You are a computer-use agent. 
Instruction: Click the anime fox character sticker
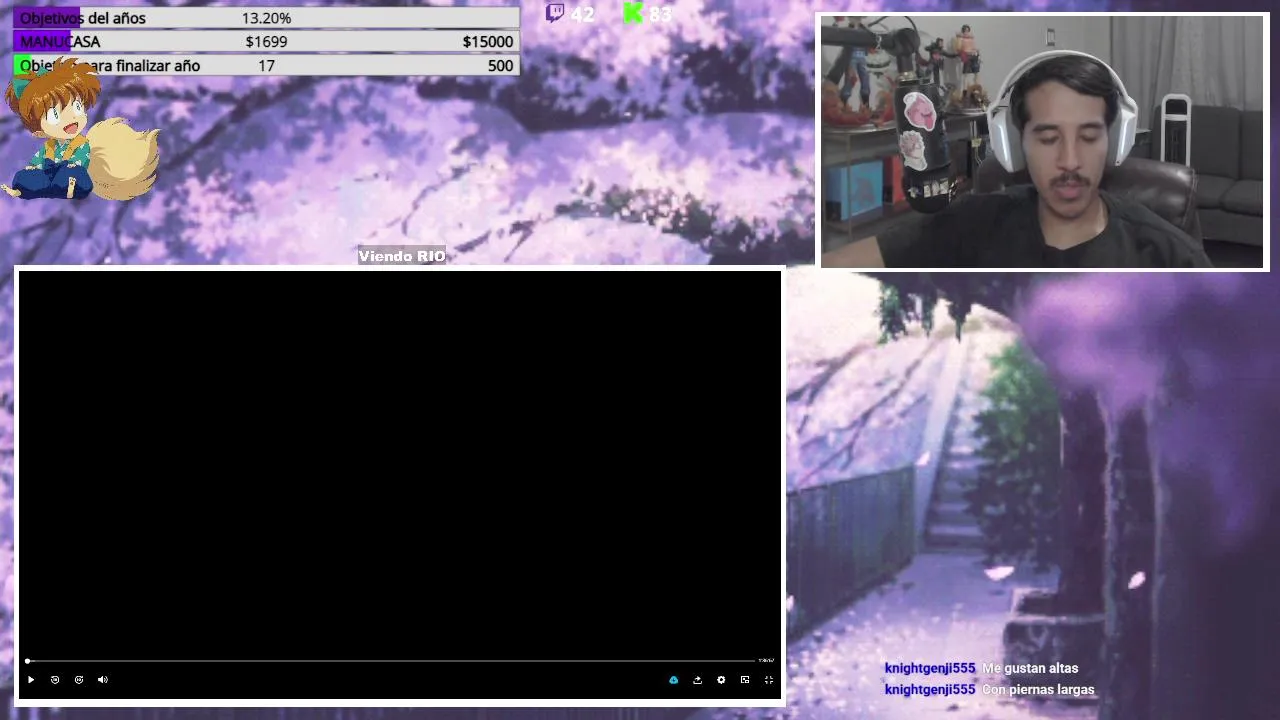80,130
